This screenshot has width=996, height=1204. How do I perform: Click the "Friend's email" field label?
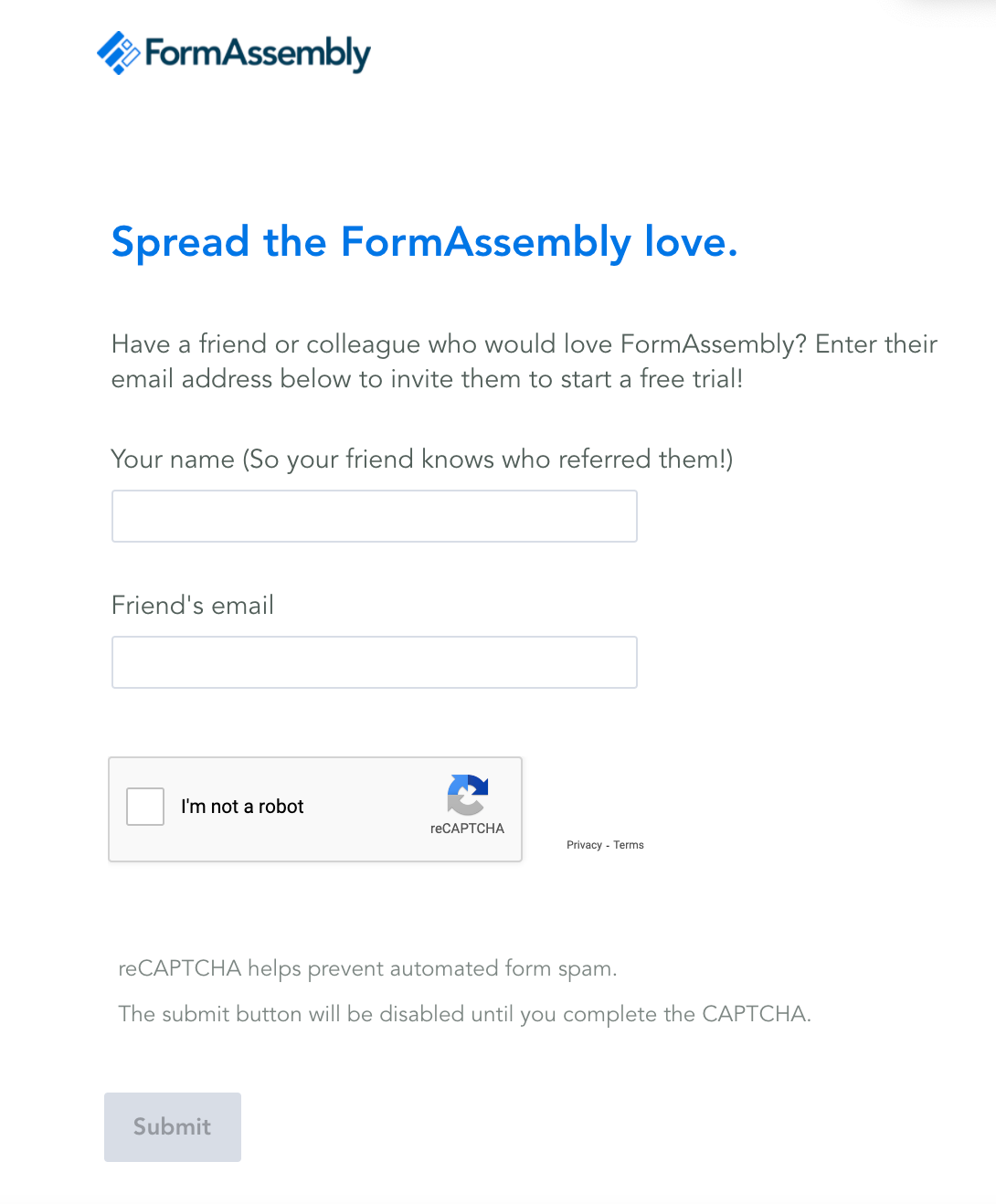click(x=193, y=605)
